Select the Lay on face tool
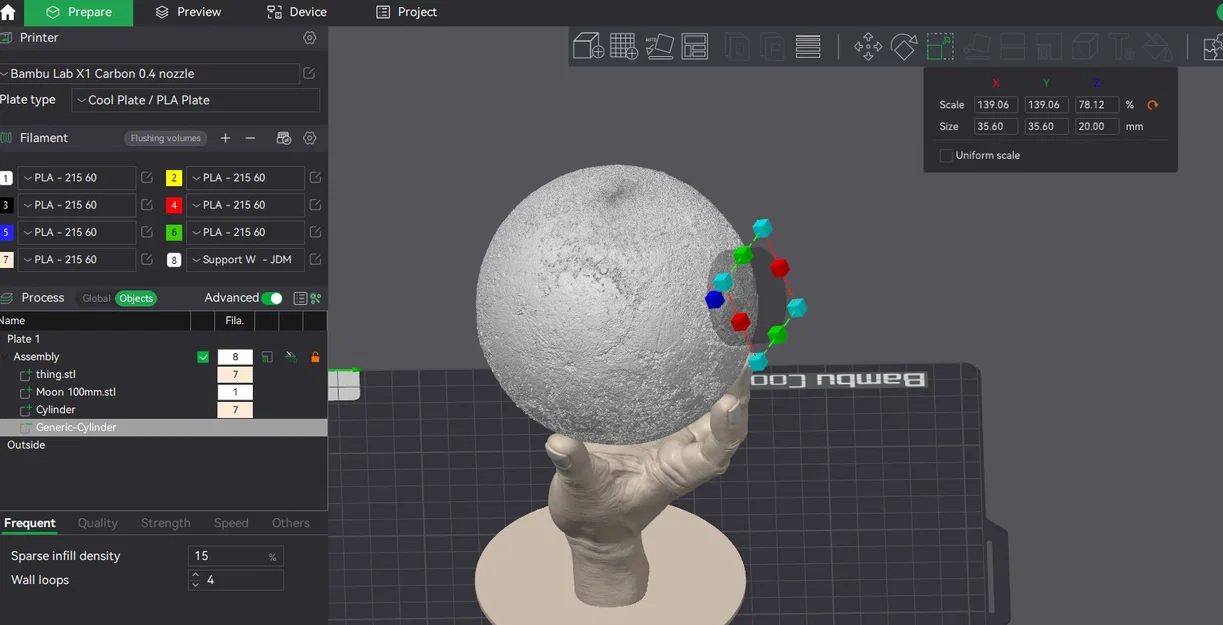 [976, 46]
